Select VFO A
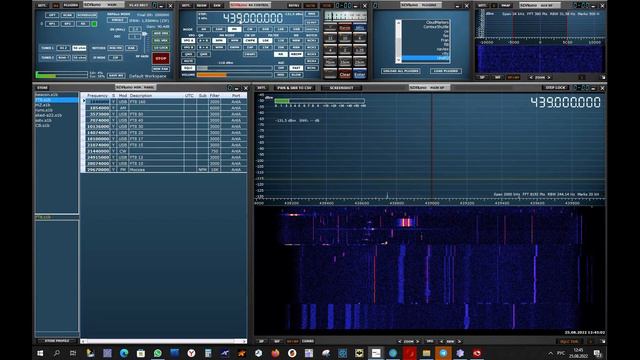 coord(188,40)
